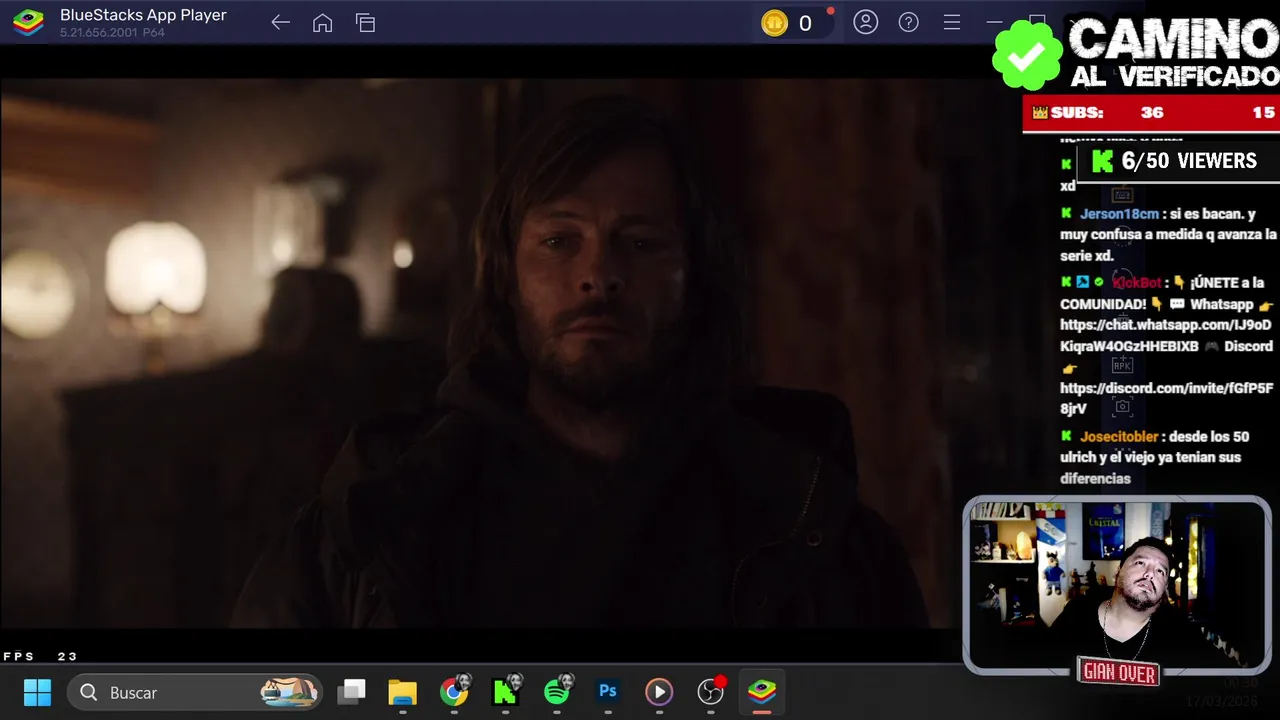The image size is (1280, 720).
Task: Open the BlueStacks home screen icon
Action: (322, 23)
